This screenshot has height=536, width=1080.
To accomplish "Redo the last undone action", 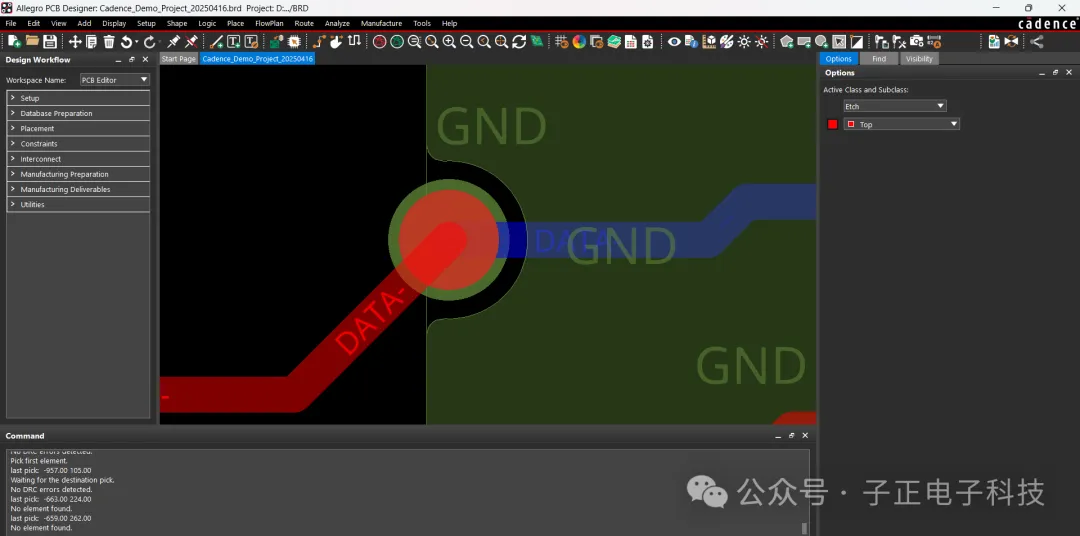I will coord(149,41).
